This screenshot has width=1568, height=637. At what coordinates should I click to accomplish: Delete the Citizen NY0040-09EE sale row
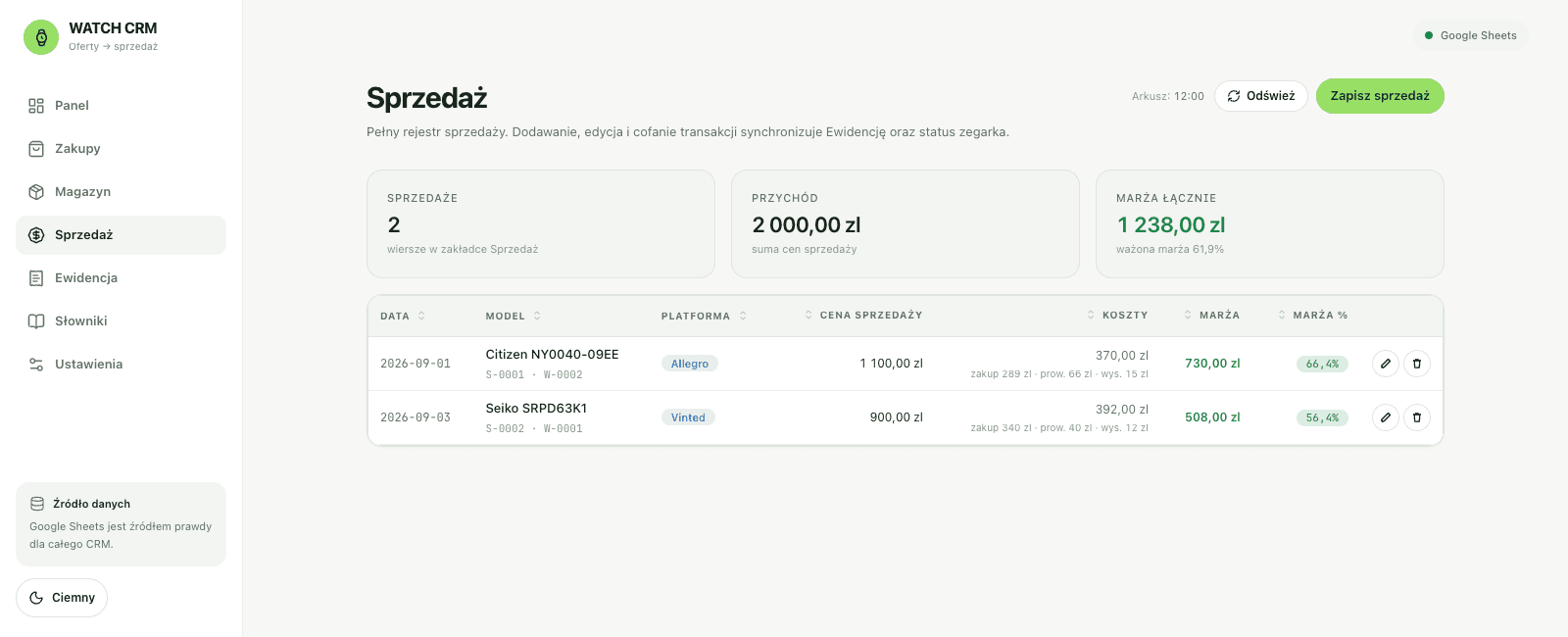1417,364
